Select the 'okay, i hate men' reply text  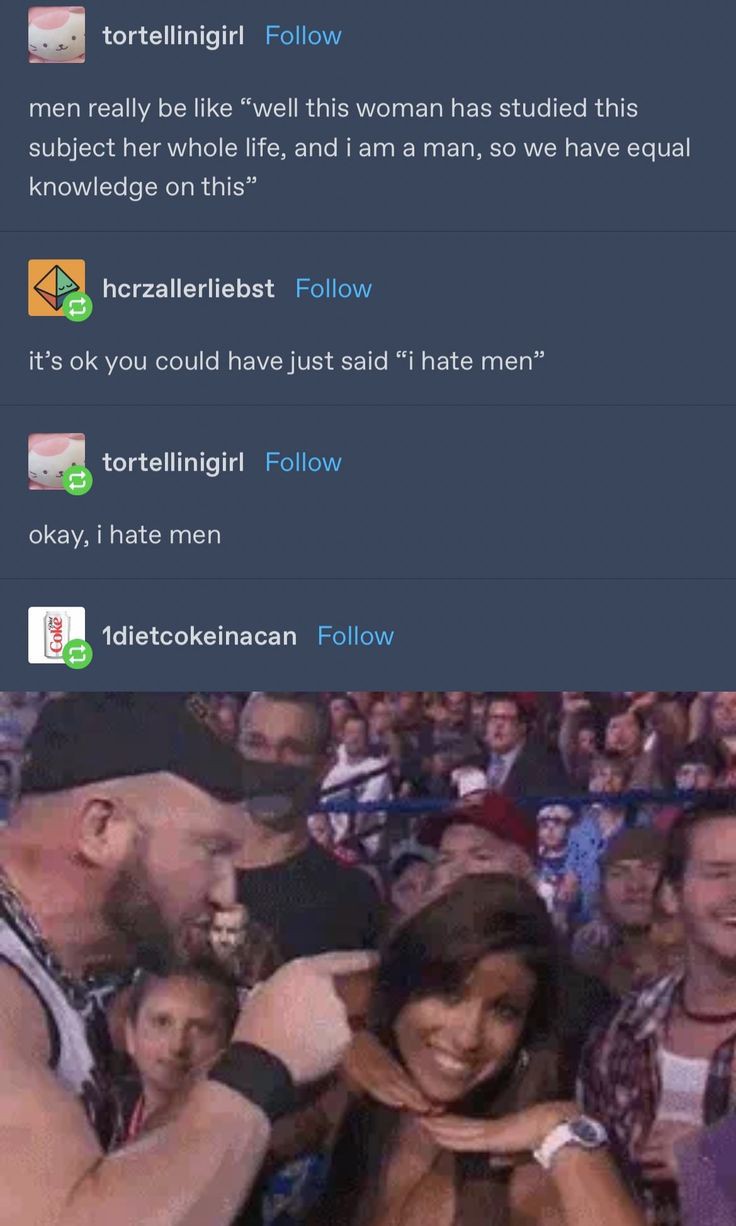[x=125, y=535]
